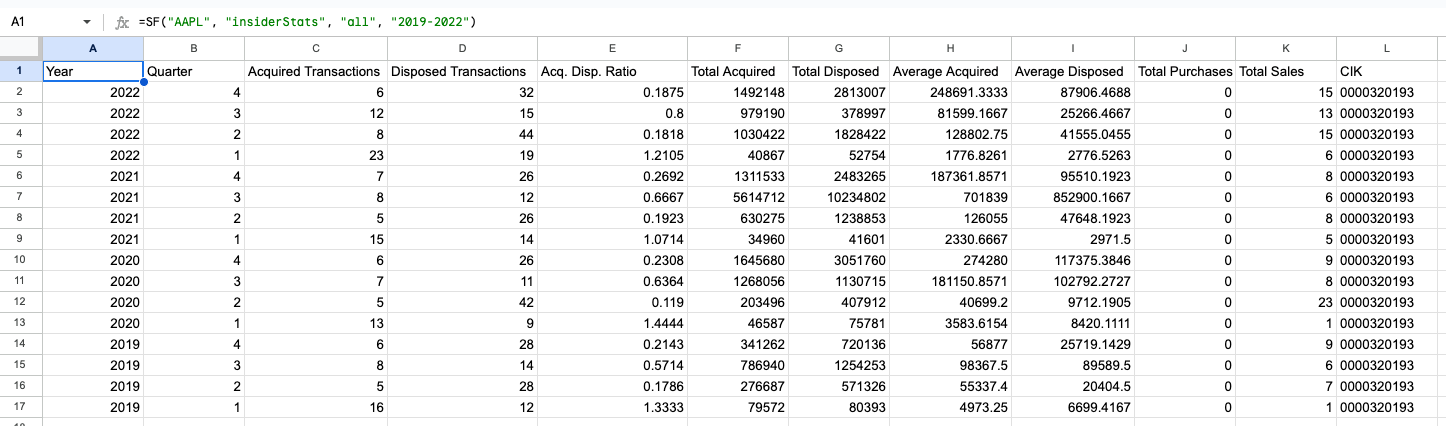Select column C header
This screenshot has width=1446, height=426.
tap(315, 48)
